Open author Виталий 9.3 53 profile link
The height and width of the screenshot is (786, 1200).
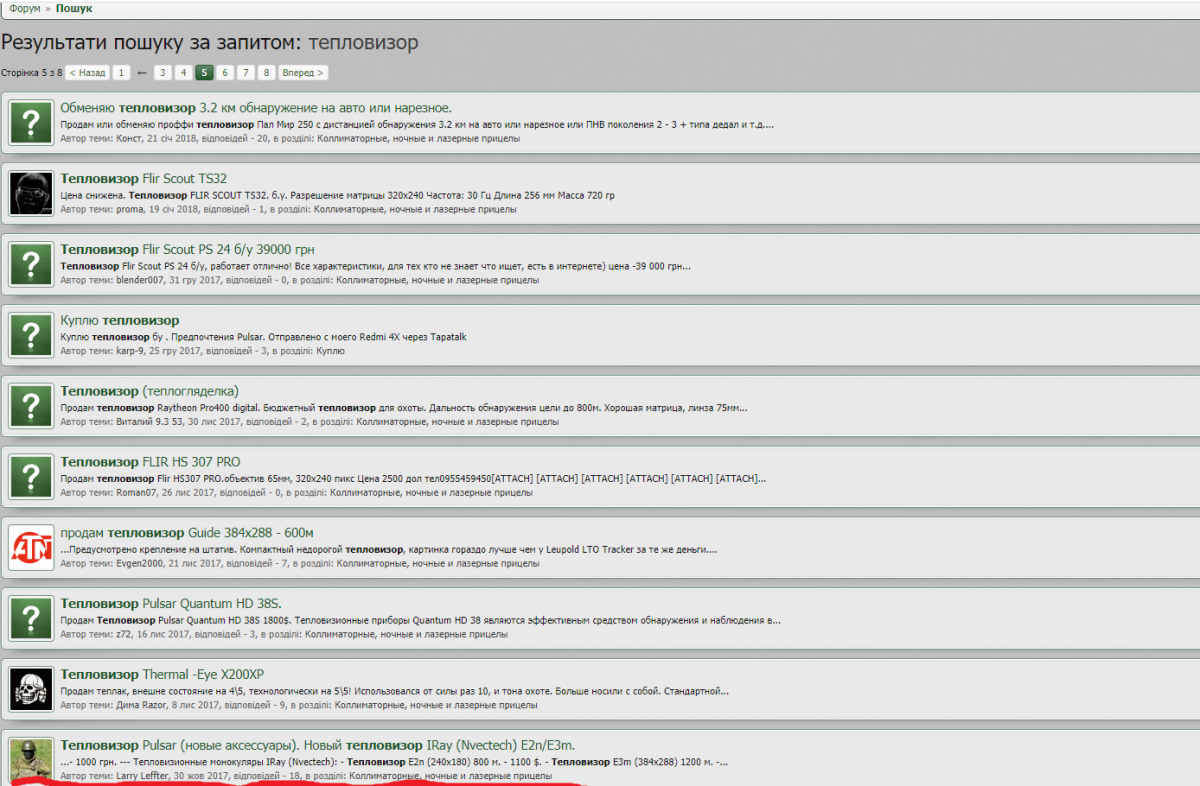pos(148,422)
